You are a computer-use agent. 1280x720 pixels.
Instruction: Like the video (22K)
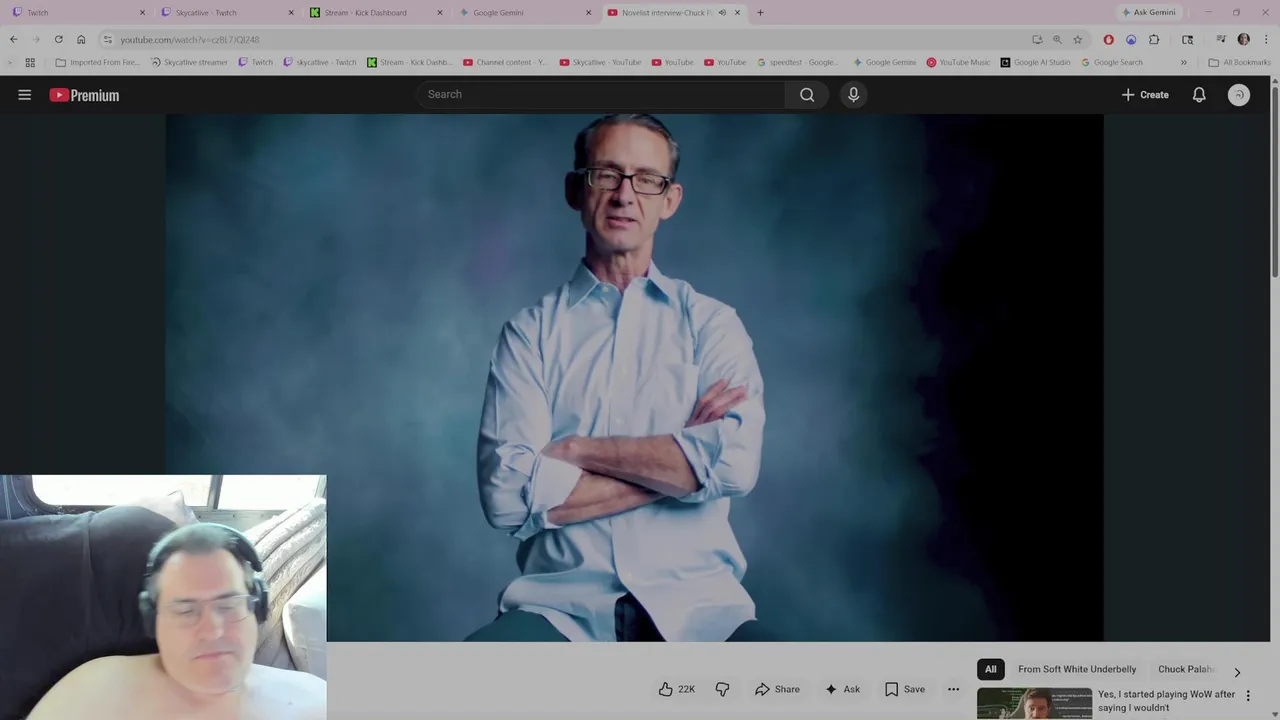pyautogui.click(x=677, y=689)
